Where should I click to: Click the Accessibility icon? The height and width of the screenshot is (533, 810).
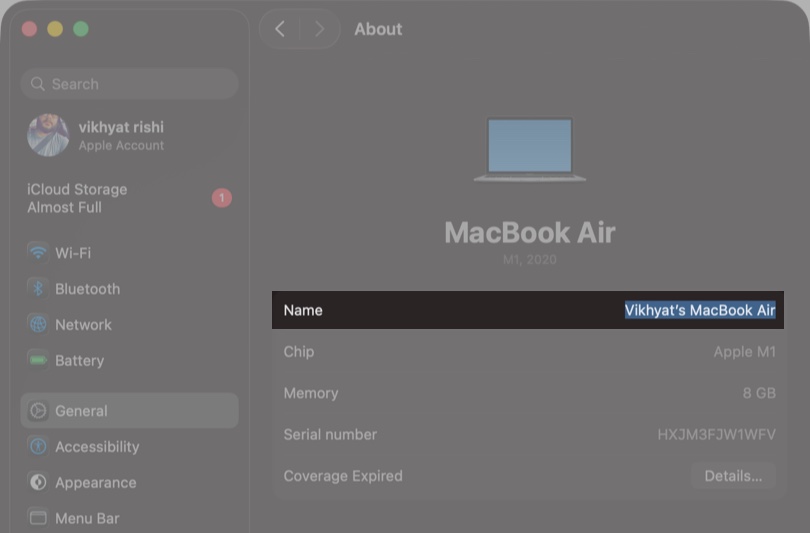tap(38, 446)
